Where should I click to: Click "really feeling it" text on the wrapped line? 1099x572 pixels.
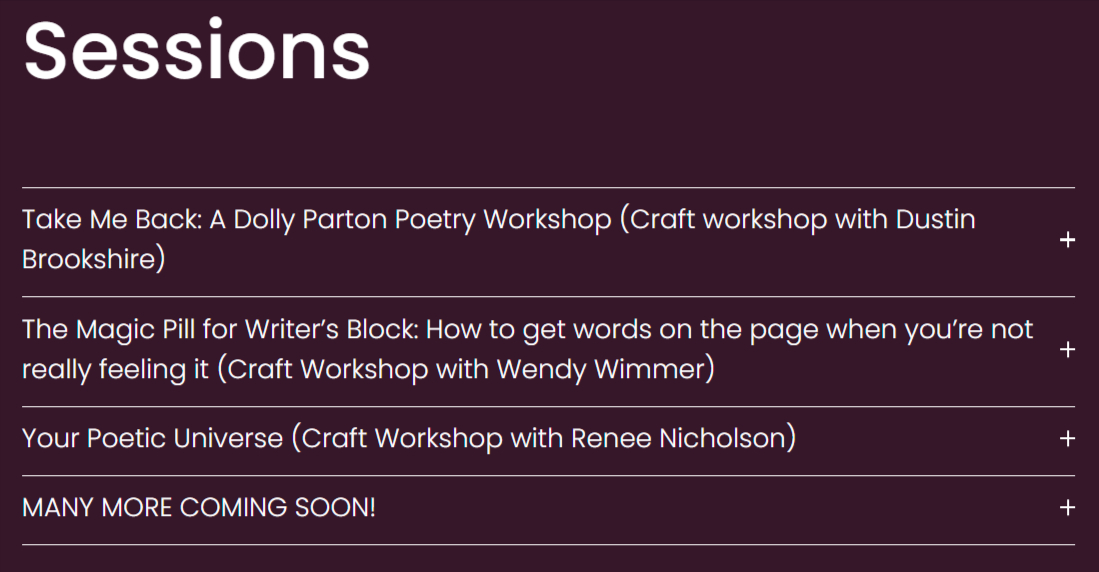[x=116, y=369]
